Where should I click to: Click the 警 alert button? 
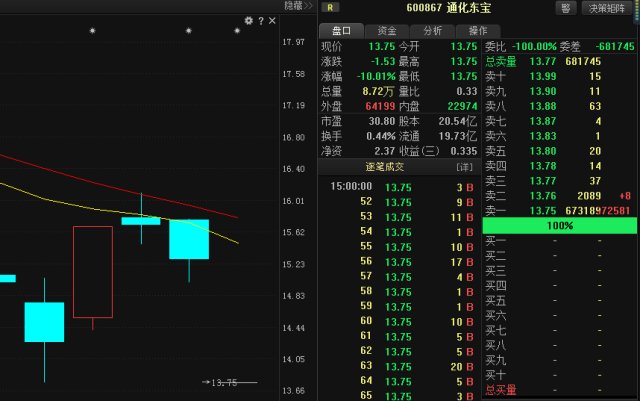(565, 7)
